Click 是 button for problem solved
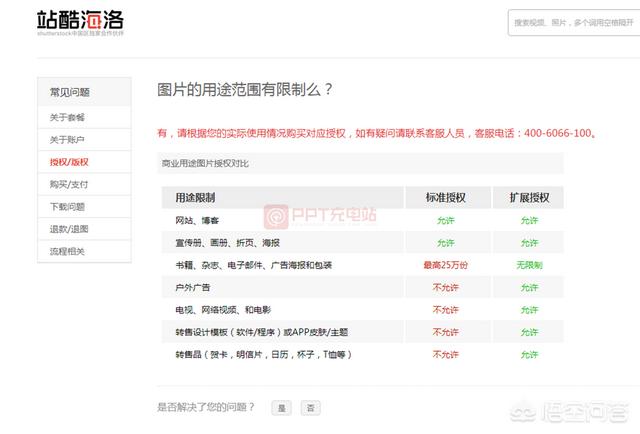 (282, 408)
